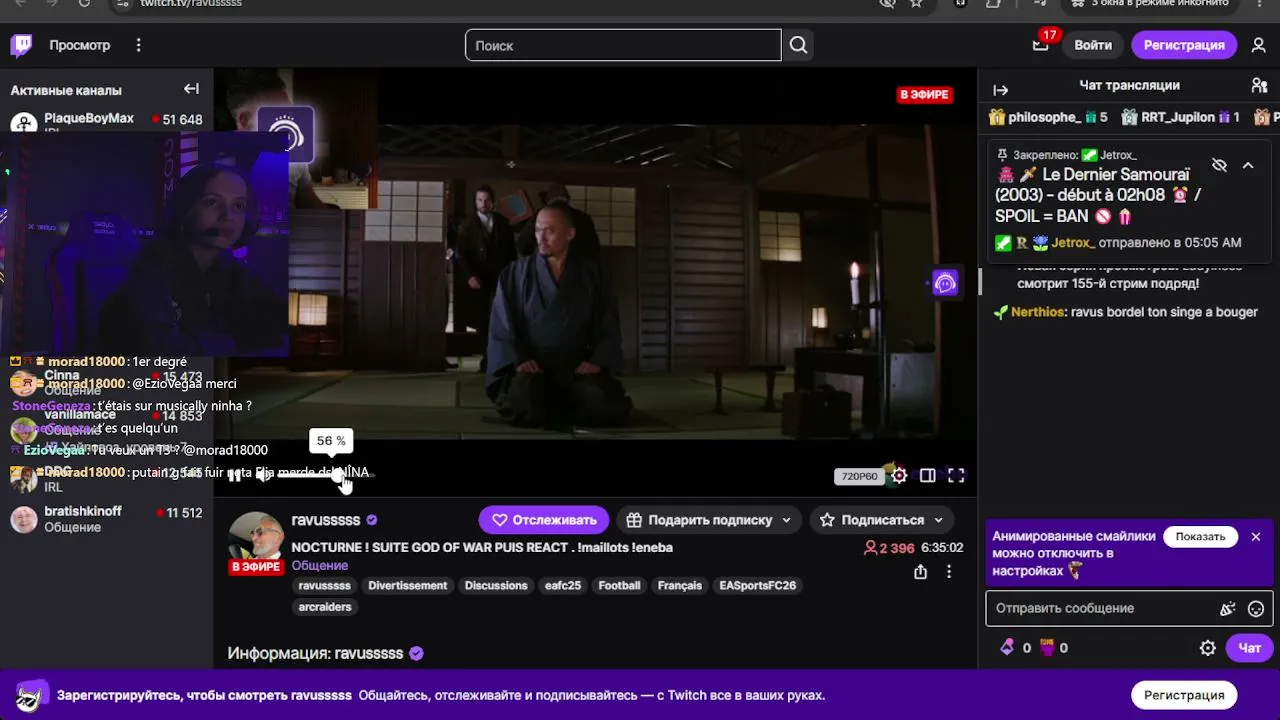The width and height of the screenshot is (1280, 720).
Task: Toggle theatre mode on the player
Action: click(928, 476)
